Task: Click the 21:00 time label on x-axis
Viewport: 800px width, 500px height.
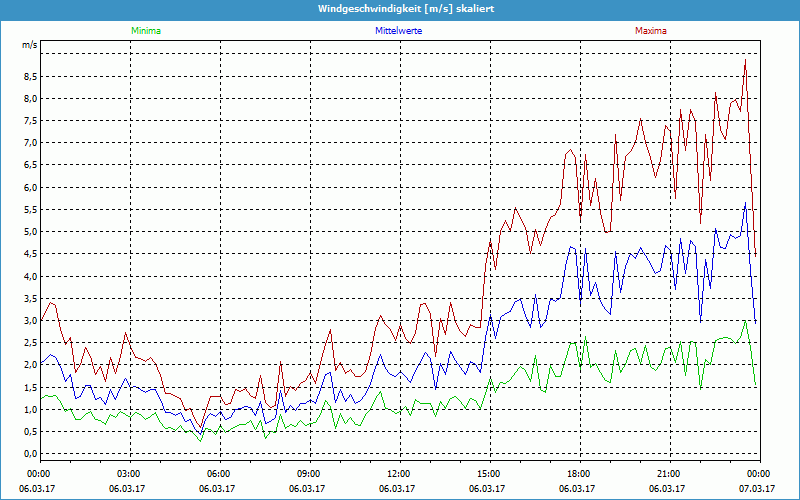Action: (x=669, y=474)
